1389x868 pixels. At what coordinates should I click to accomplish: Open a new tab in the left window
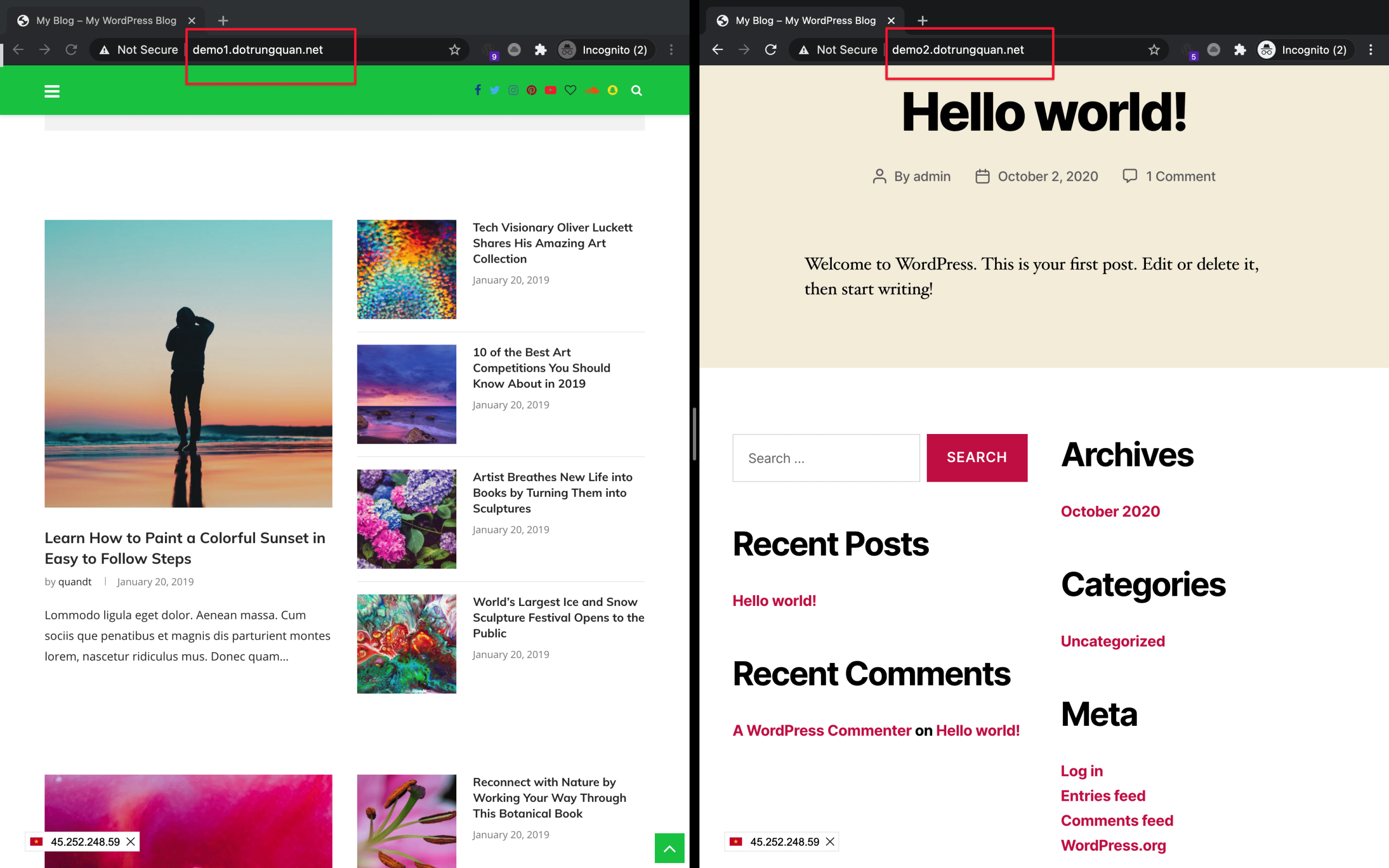[x=224, y=21]
